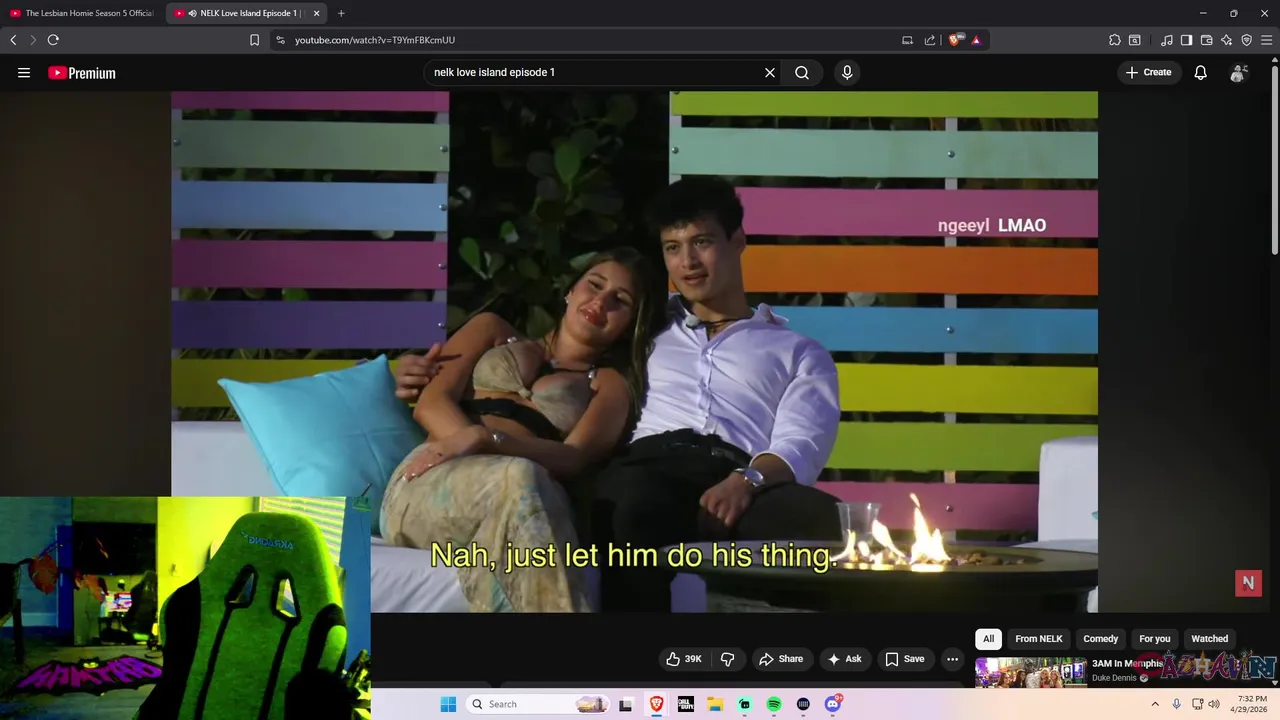Share this page from address bar
The height and width of the screenshot is (720, 1280).
coord(930,40)
